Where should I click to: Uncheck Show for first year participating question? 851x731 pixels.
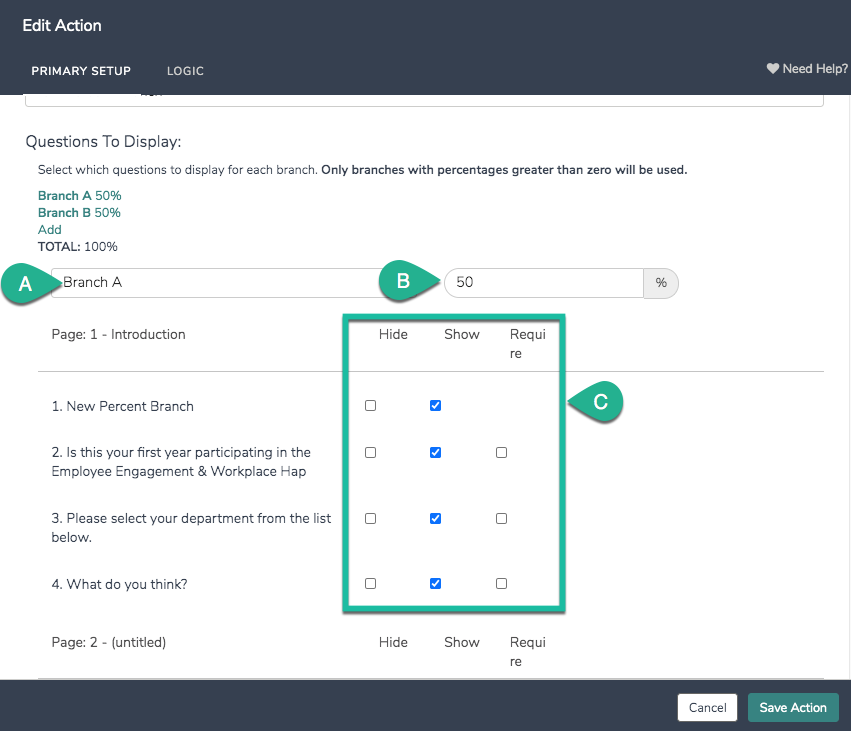point(435,453)
